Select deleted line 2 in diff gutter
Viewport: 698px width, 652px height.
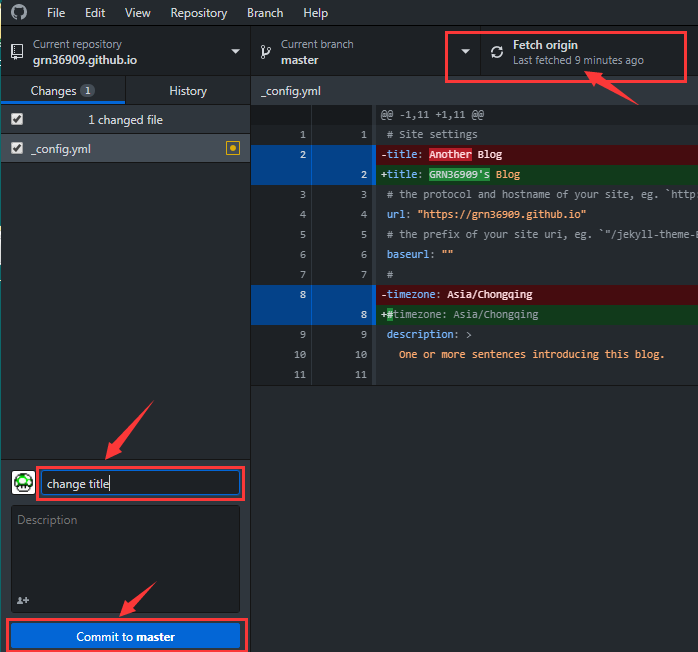[x=303, y=154]
